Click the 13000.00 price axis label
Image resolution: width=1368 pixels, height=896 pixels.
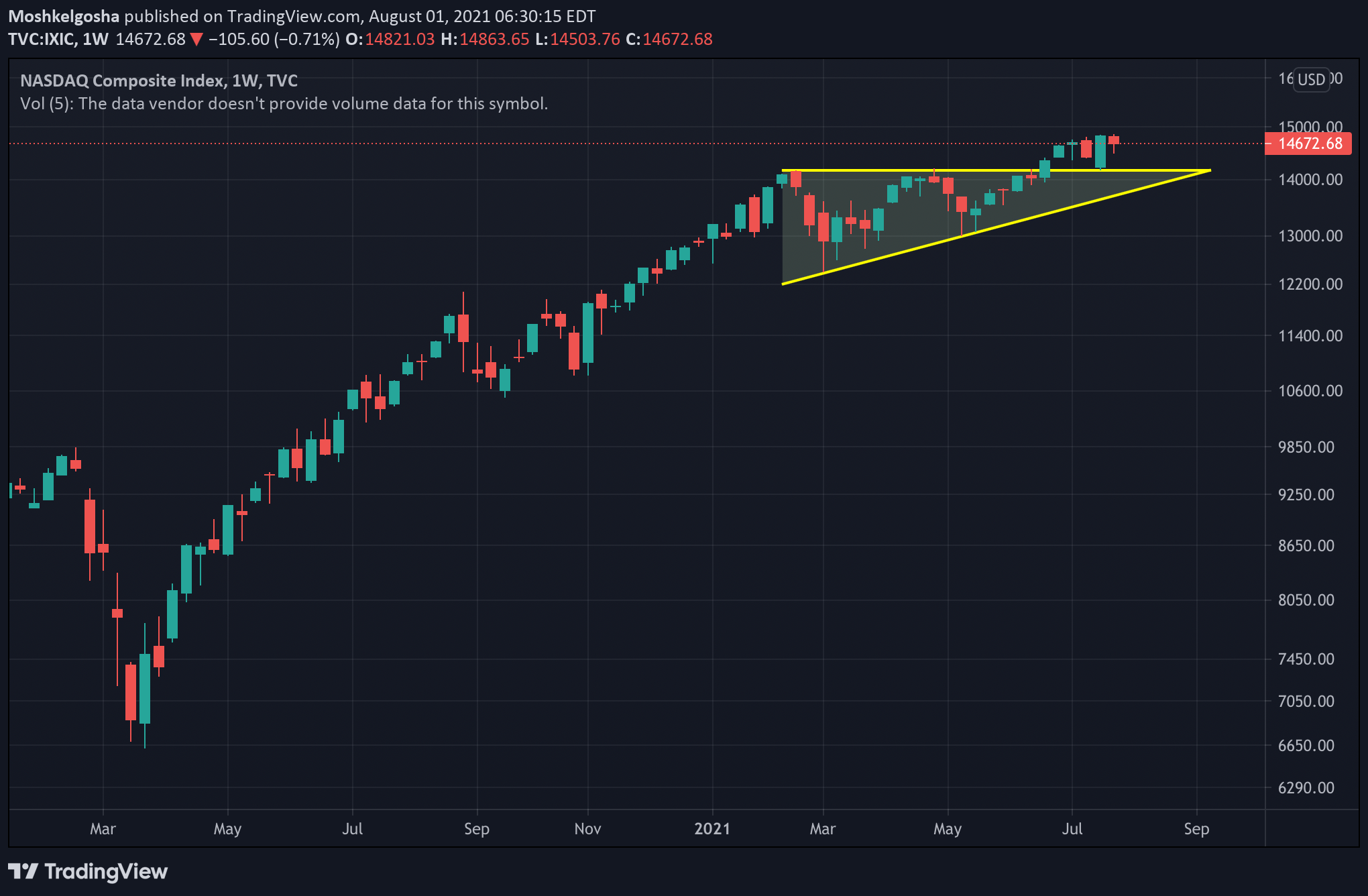[1310, 236]
